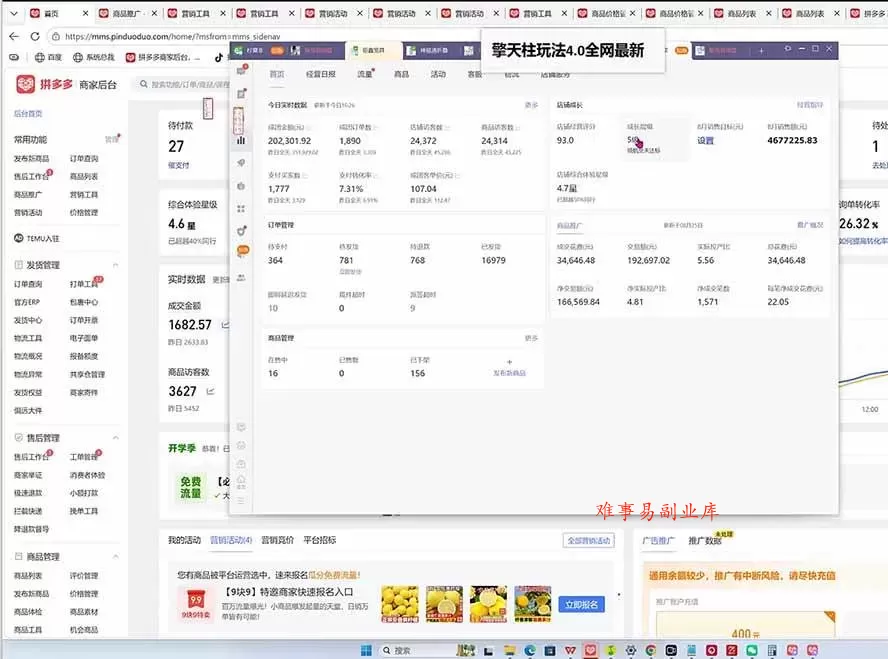Image resolution: width=888 pixels, height=659 pixels.
Task: Click the 设置 link for monthly sales target
Action: point(705,140)
